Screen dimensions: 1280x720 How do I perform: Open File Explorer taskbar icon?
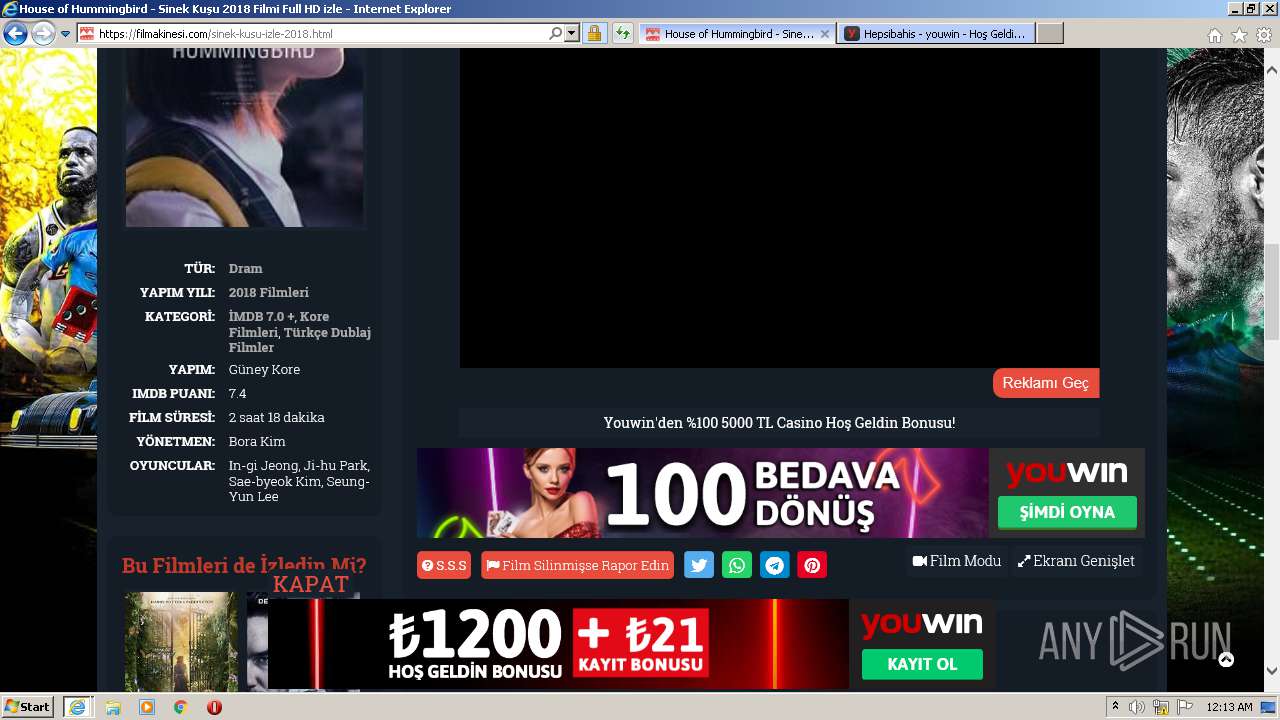pos(113,706)
